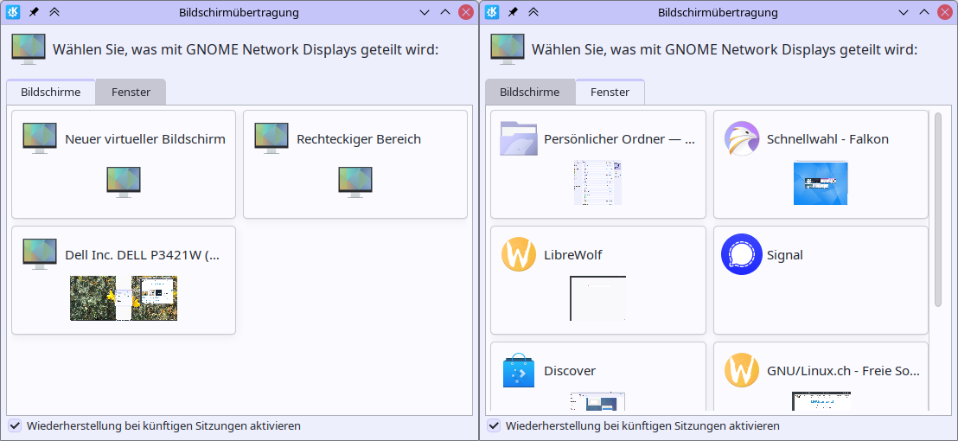This screenshot has width=958, height=441.
Task: Click the LibreWolf application icon
Action: click(518, 255)
